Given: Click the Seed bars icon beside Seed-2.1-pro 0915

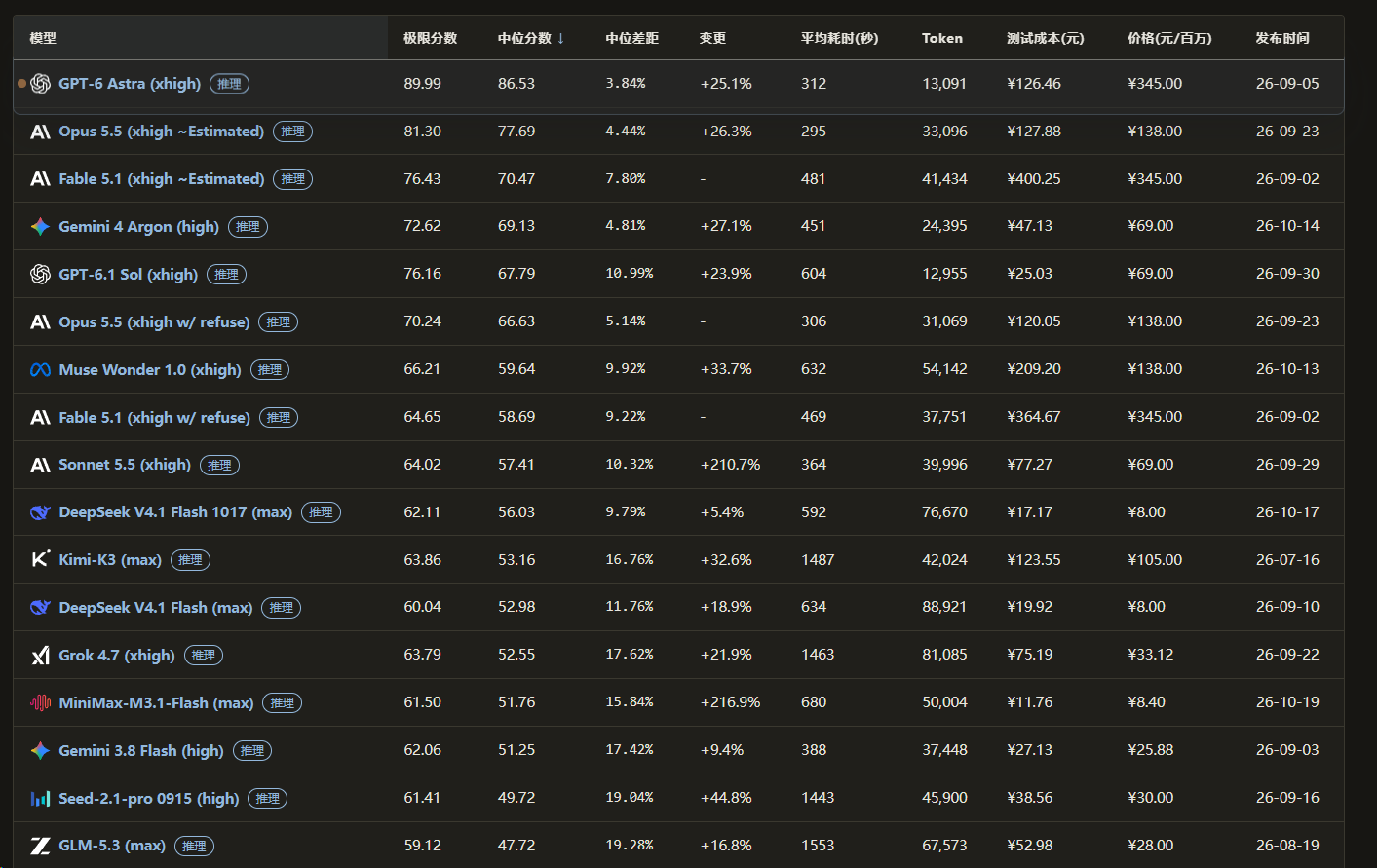Looking at the screenshot, I should [x=40, y=799].
